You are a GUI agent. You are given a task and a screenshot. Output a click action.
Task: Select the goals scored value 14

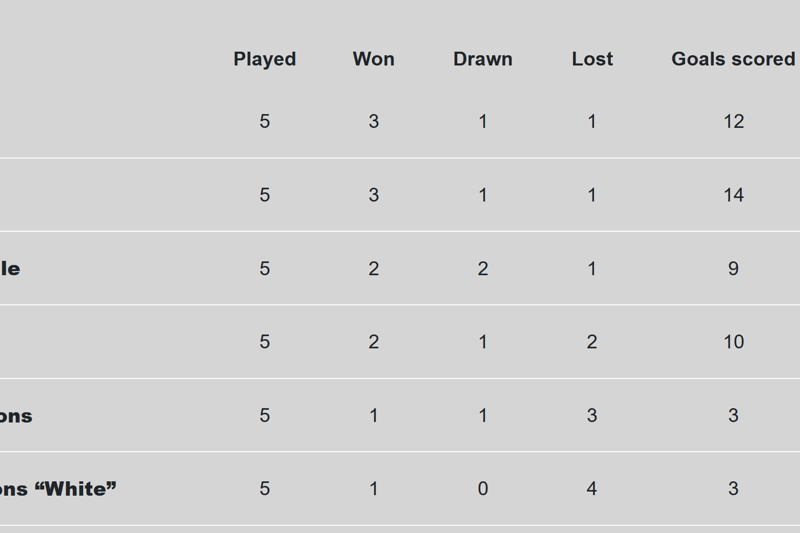click(x=733, y=195)
